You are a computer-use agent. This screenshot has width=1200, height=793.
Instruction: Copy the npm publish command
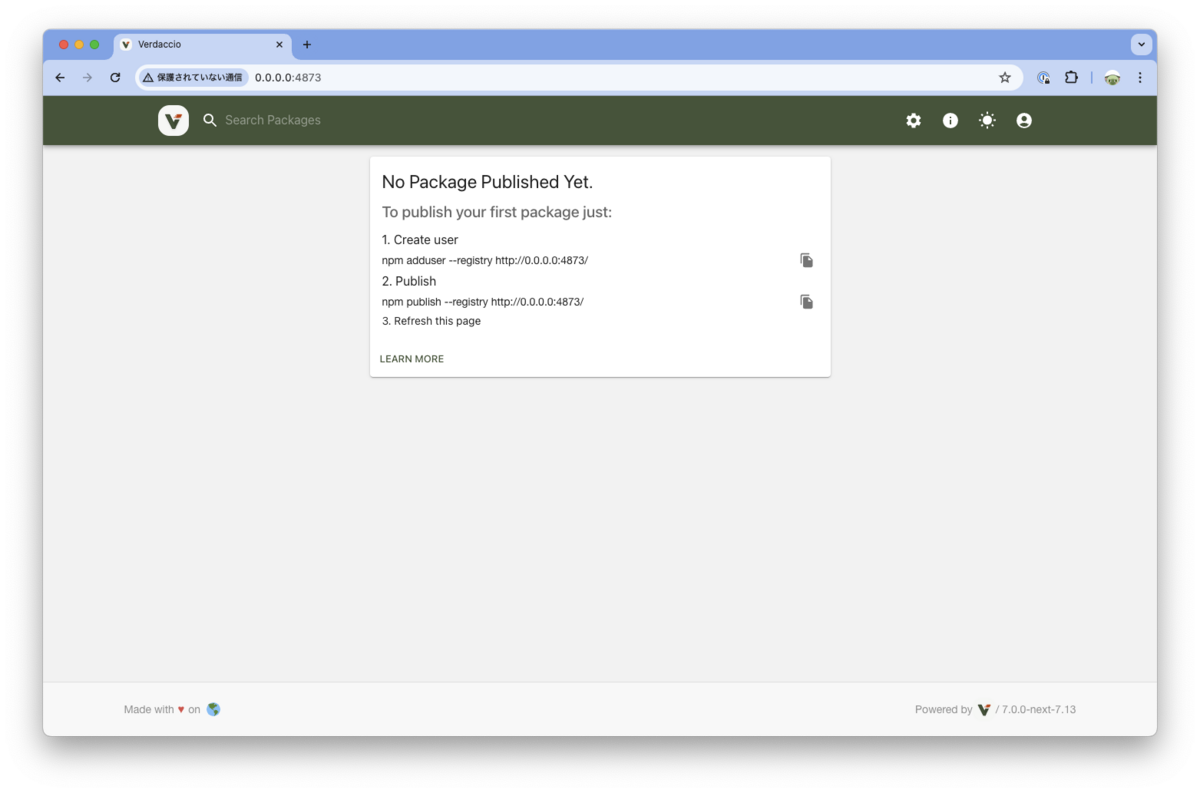tap(806, 301)
